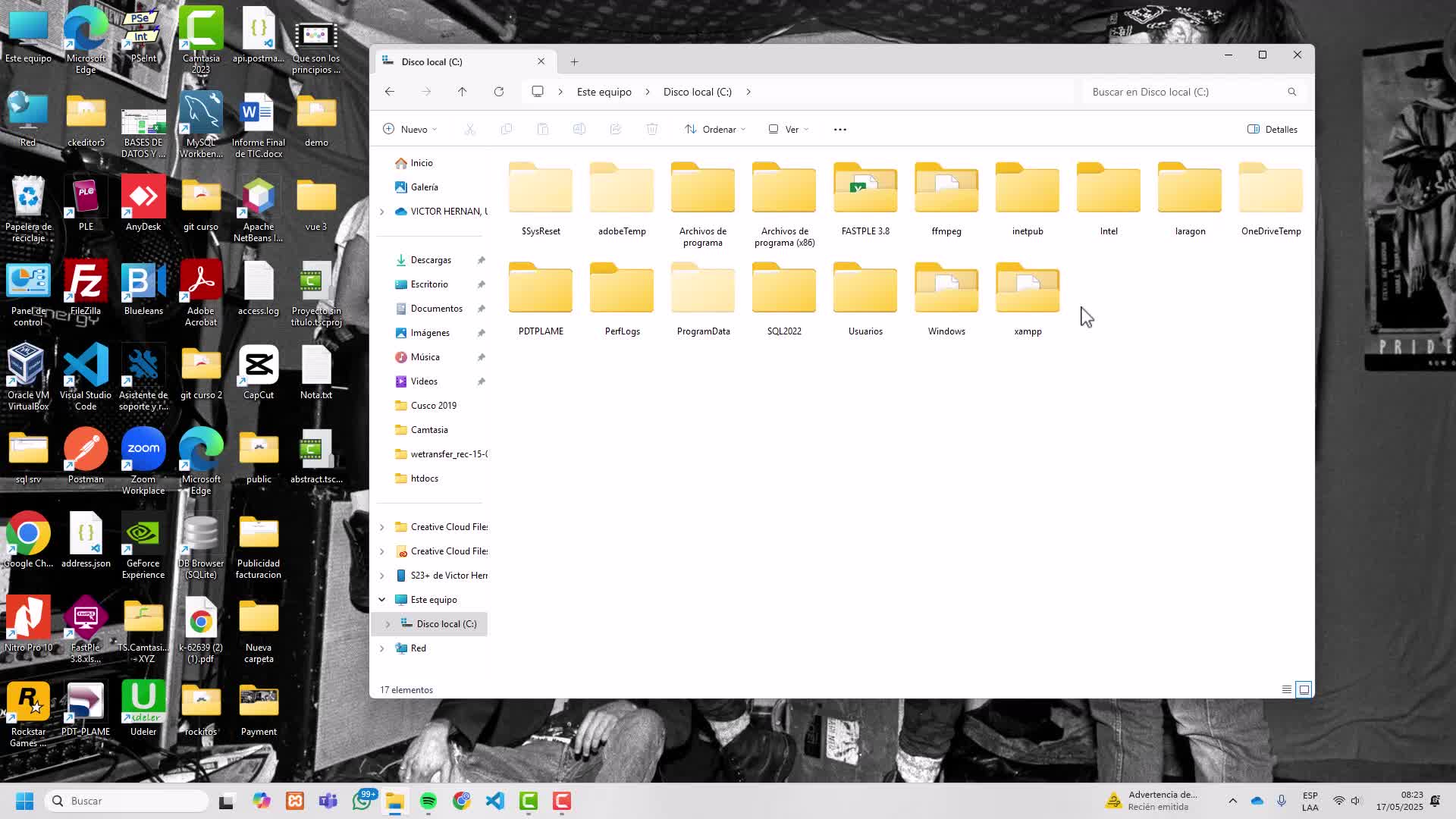This screenshot has width=1456, height=819.
Task: Select the CapCut desktop icon
Action: tap(259, 372)
